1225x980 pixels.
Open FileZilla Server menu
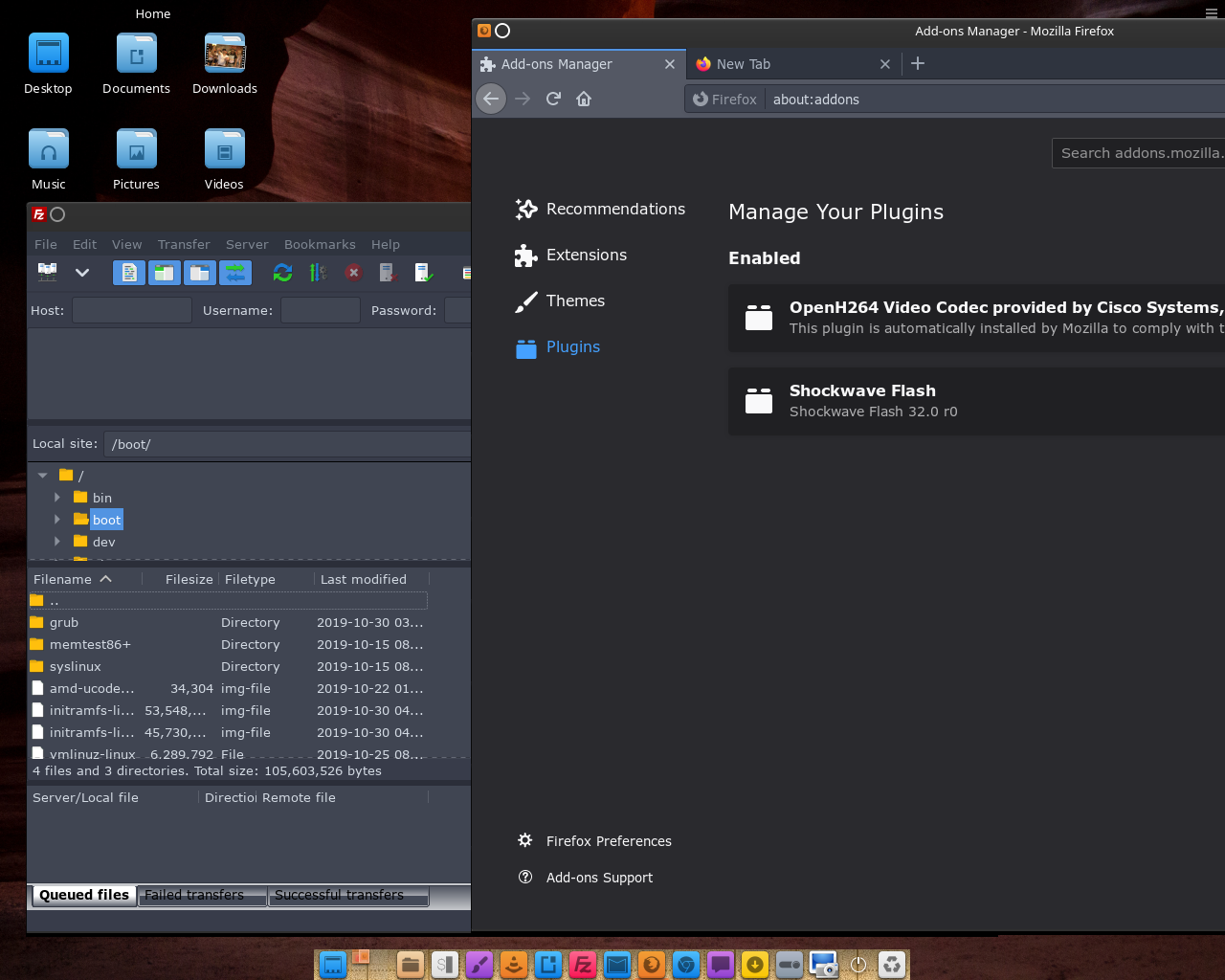247,244
